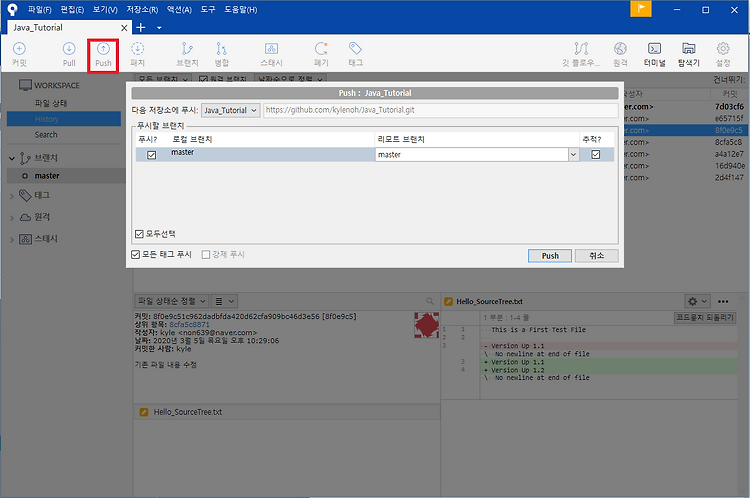Open the Terminal (터미널) toolbar icon
This screenshot has height=498, width=750.
(654, 54)
